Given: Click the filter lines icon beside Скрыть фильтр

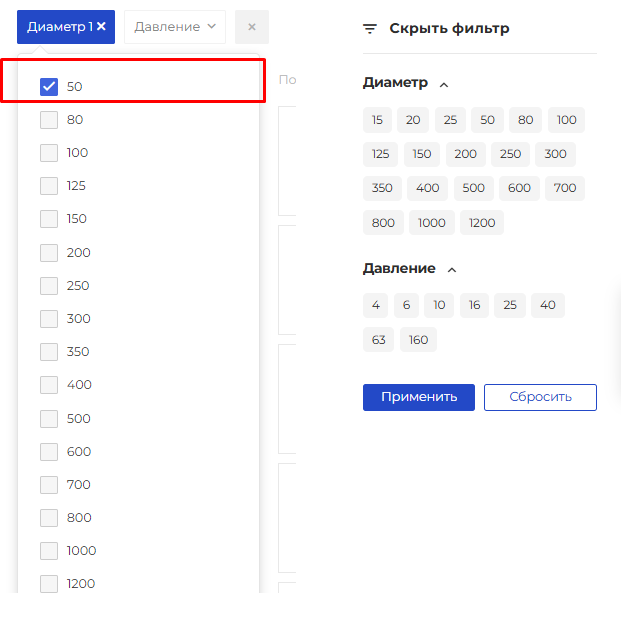Looking at the screenshot, I should 370,29.
